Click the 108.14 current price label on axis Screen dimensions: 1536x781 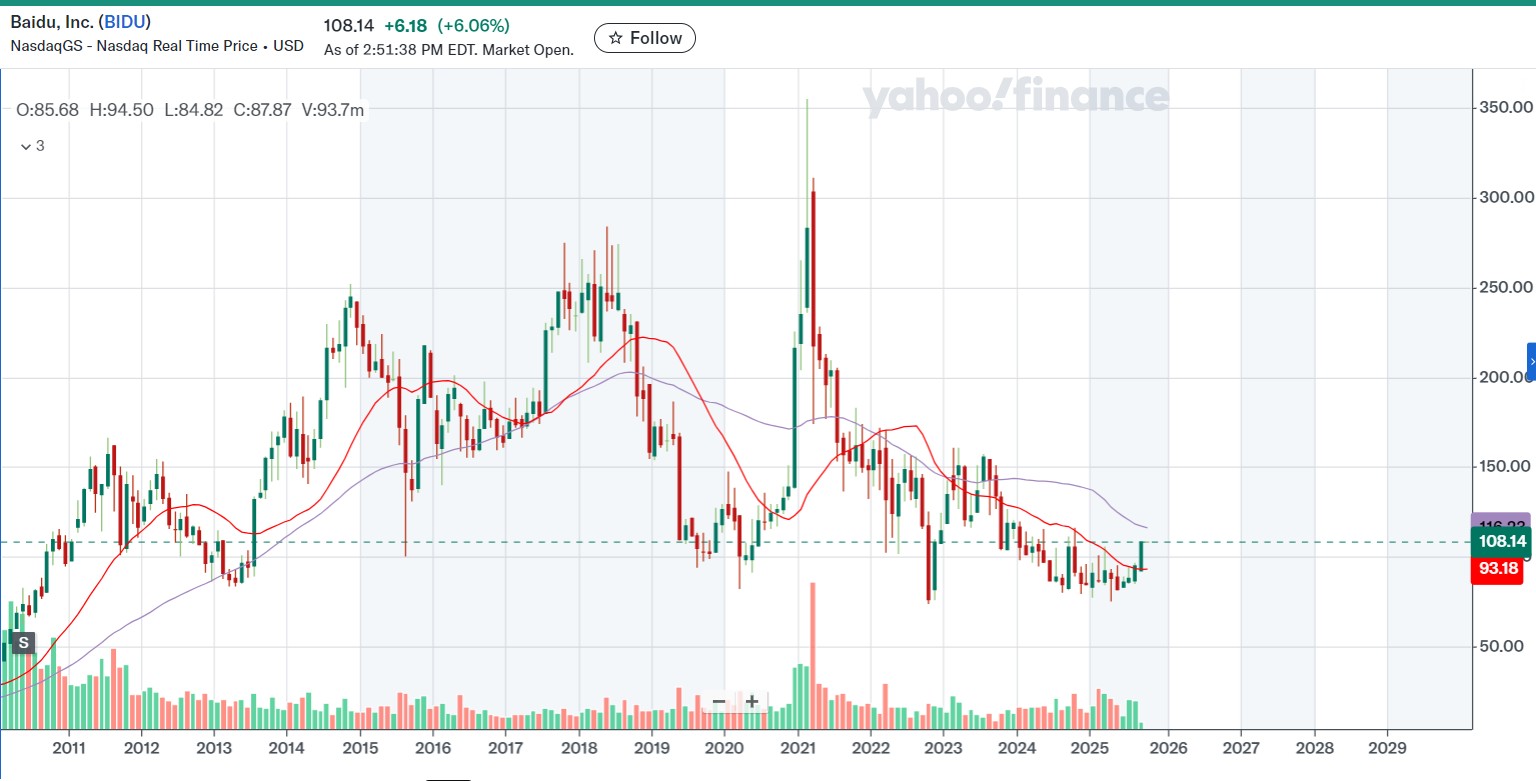1503,542
